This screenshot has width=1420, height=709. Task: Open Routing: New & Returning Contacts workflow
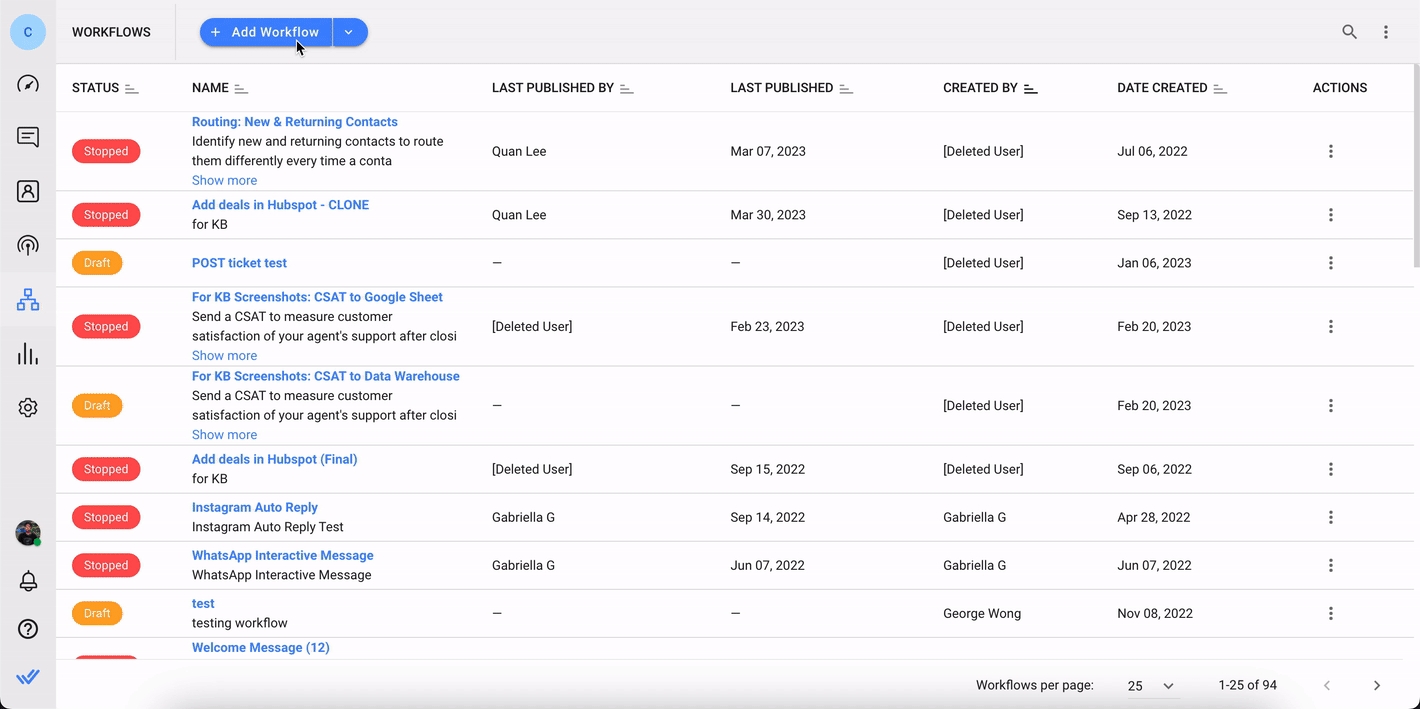(x=295, y=122)
